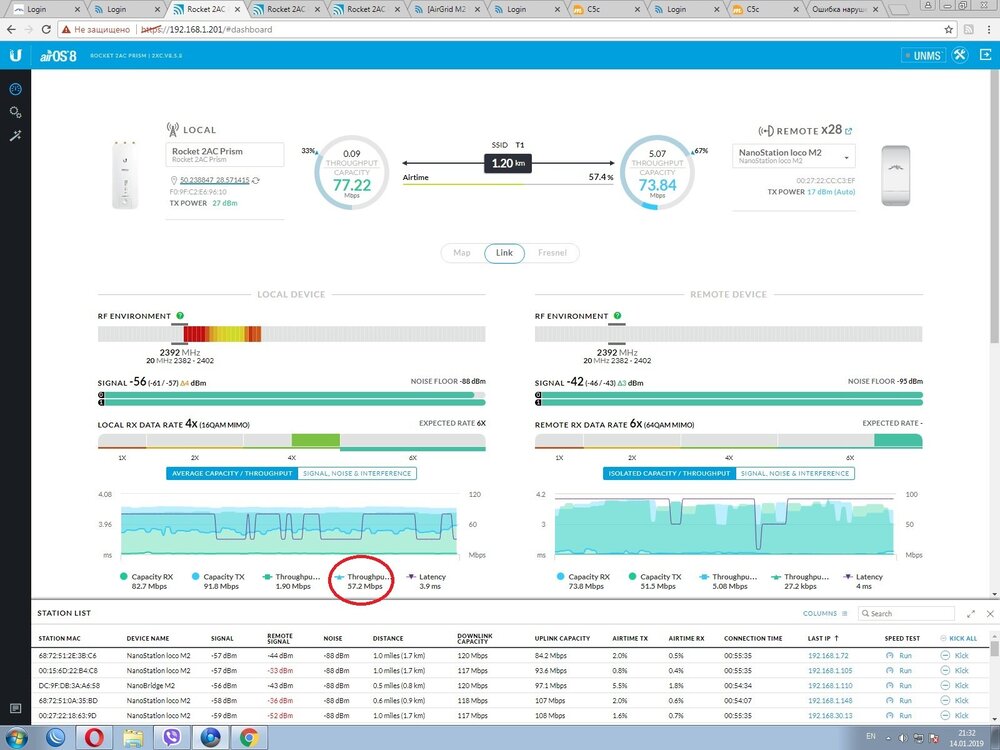Select Isolated Capacity / Throughput on remote chart
The height and width of the screenshot is (750, 1000).
[x=668, y=473]
